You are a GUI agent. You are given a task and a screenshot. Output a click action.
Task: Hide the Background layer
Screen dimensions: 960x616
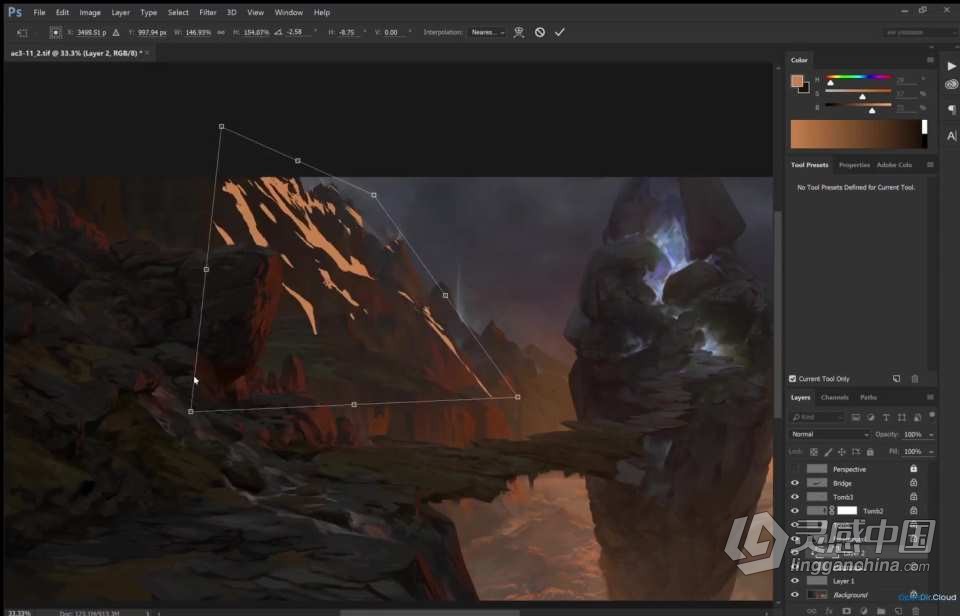[x=795, y=595]
